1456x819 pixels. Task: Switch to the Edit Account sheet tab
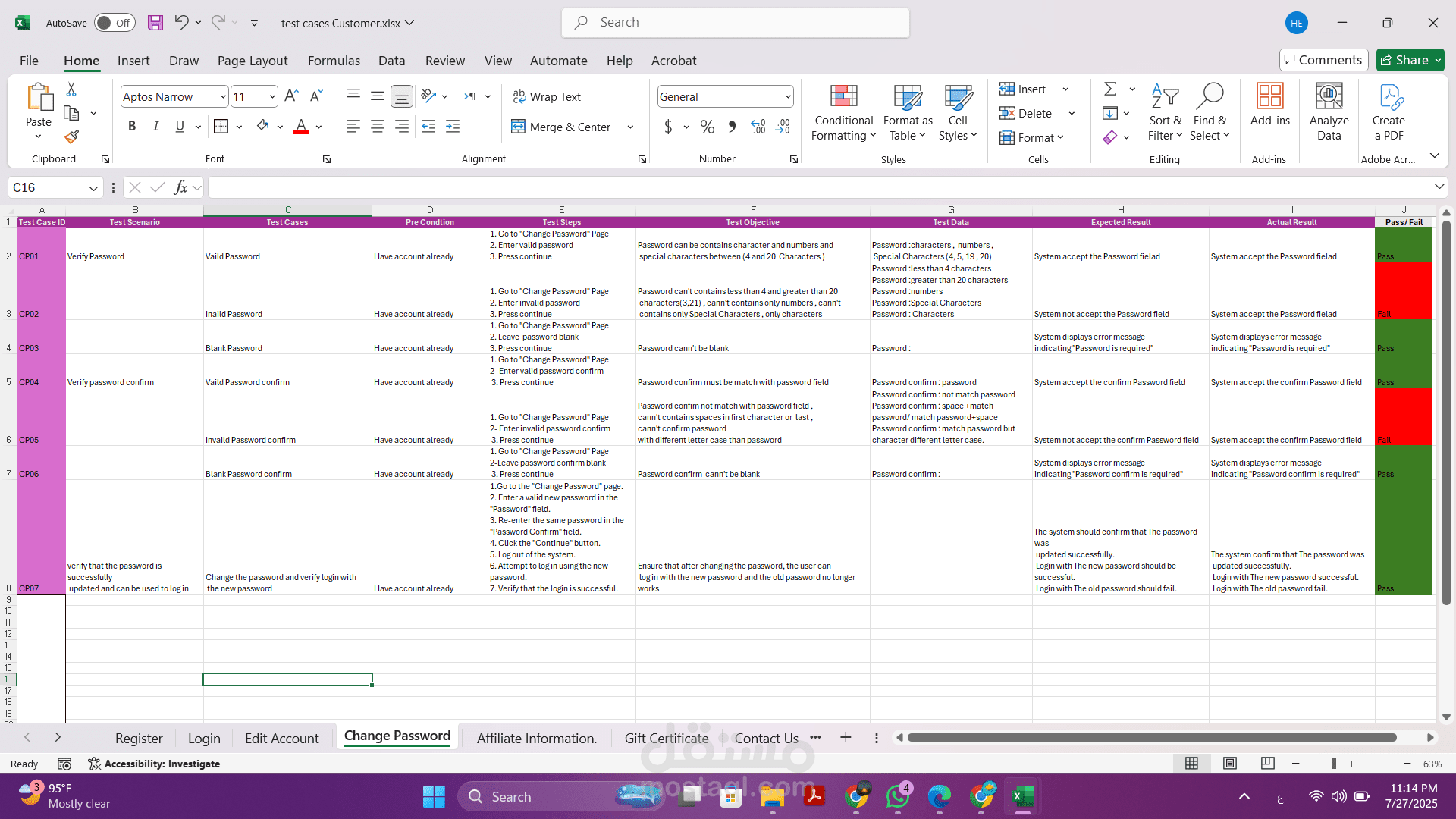(281, 738)
